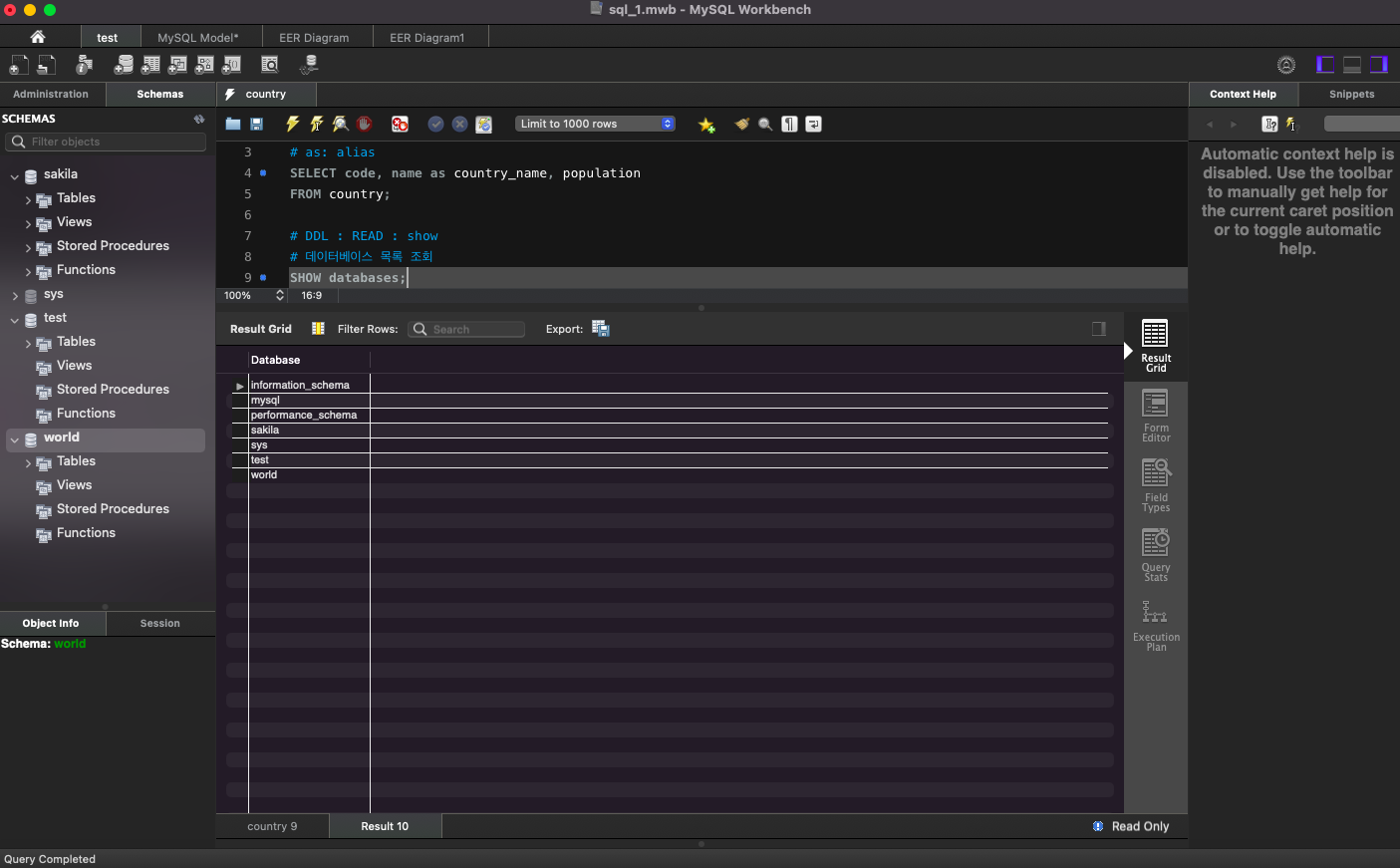This screenshot has height=868, width=1400.
Task: Expand Views under sakila
Action: 28,223
